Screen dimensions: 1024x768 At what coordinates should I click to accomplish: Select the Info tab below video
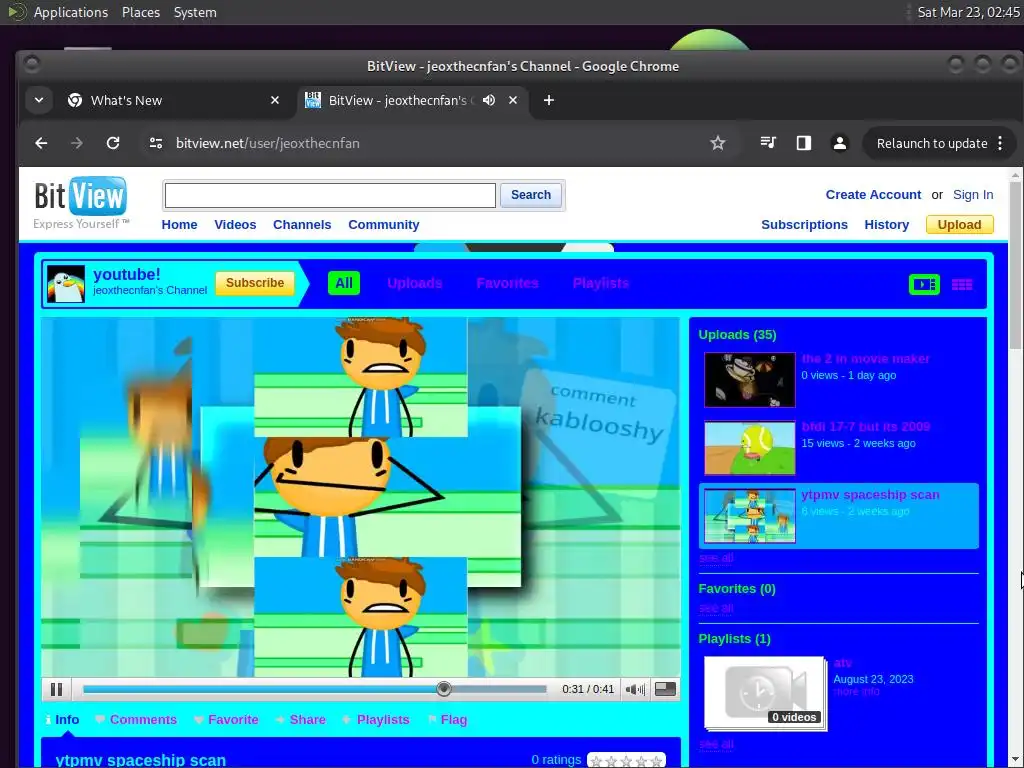pyautogui.click(x=62, y=720)
